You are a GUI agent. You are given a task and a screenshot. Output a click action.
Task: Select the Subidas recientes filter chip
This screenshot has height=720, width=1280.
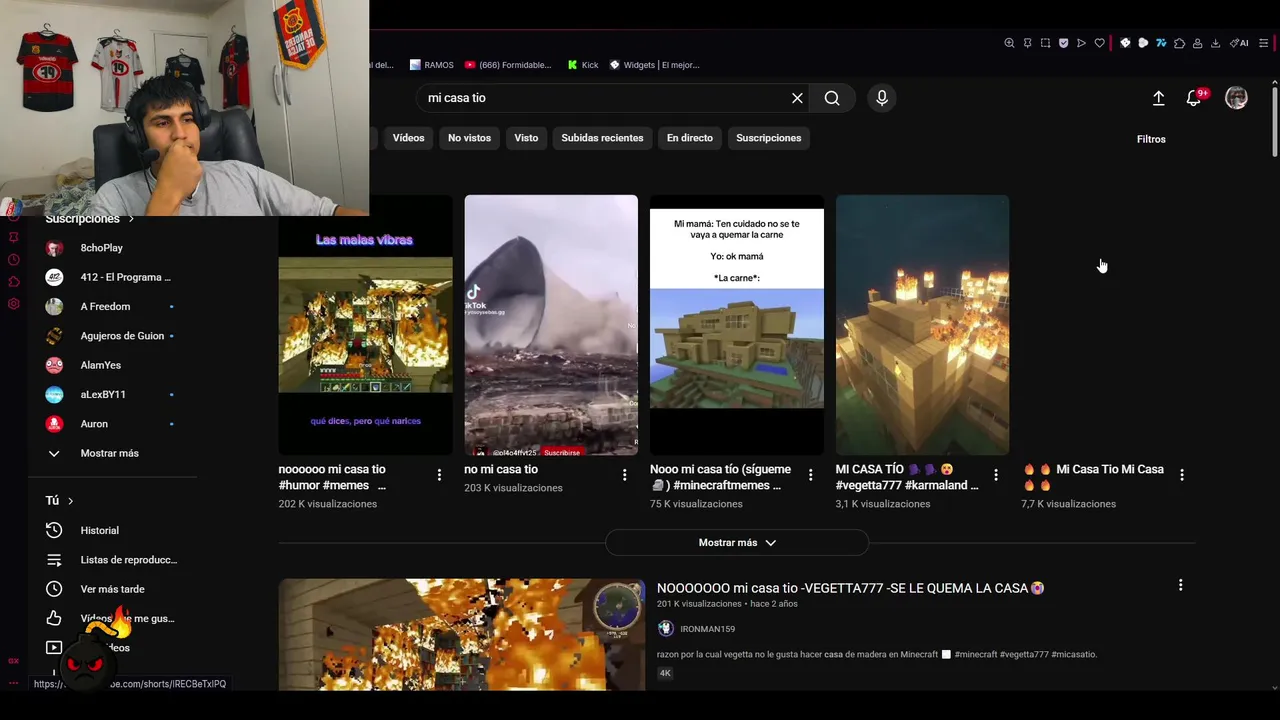[602, 138]
